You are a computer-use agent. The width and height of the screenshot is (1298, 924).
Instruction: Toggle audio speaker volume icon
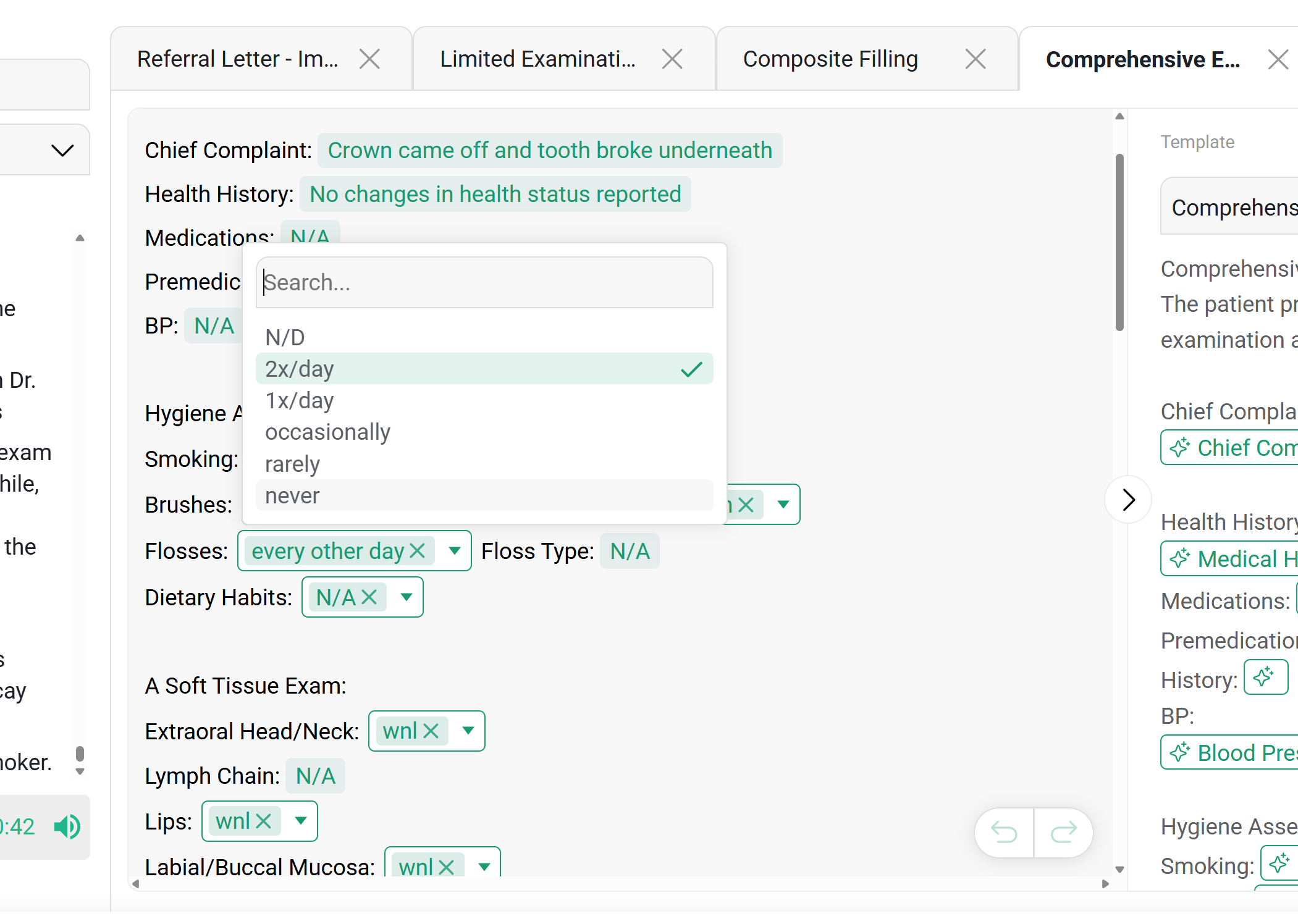[x=67, y=826]
